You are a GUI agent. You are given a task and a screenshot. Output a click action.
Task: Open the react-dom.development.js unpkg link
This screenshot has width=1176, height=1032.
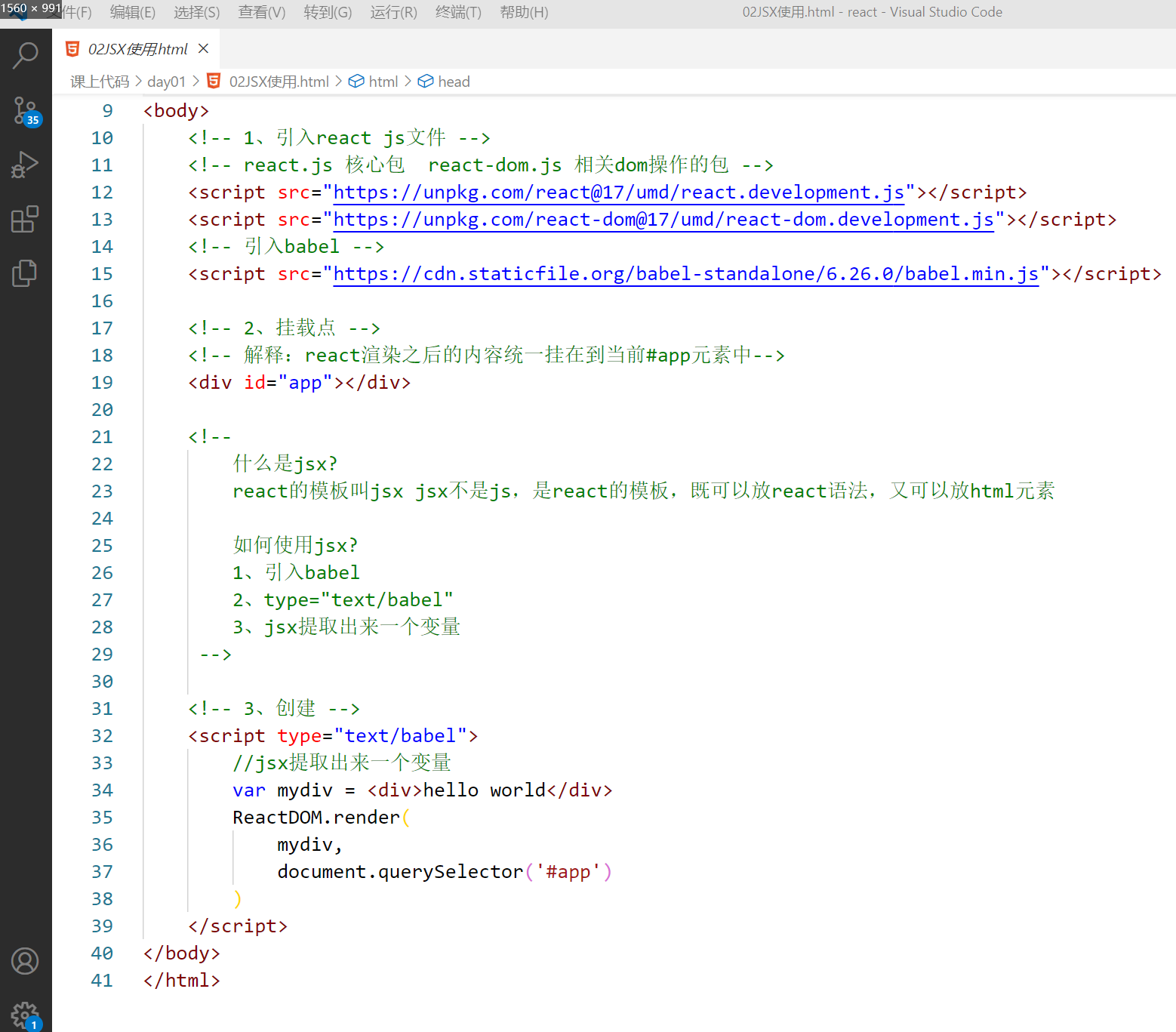[x=663, y=220]
